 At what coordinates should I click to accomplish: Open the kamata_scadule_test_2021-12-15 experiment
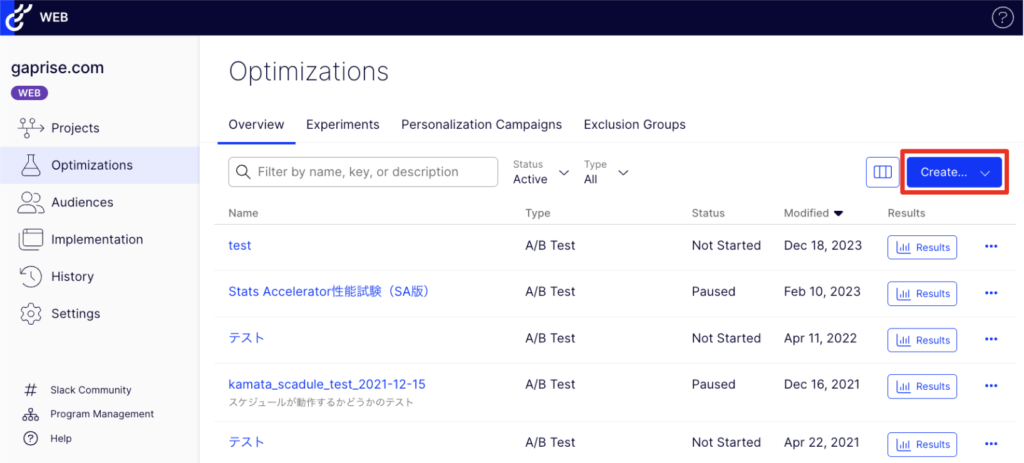[327, 384]
